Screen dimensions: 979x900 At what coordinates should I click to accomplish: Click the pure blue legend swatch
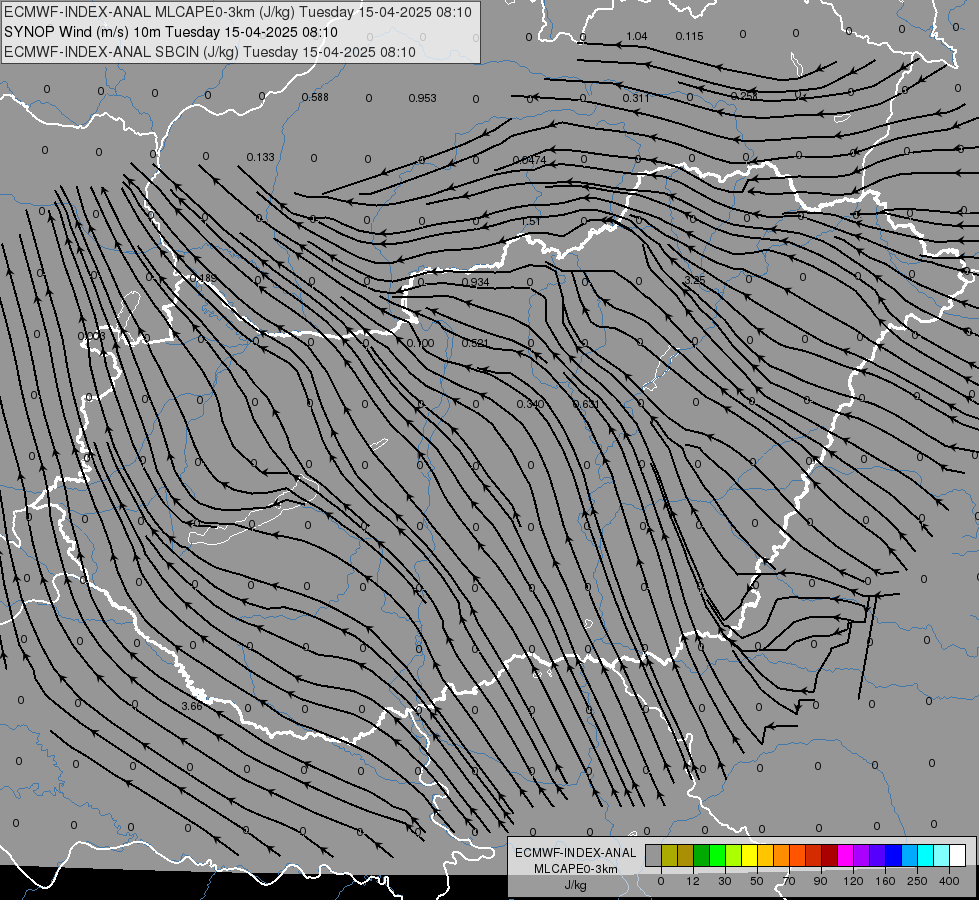[x=893, y=855]
